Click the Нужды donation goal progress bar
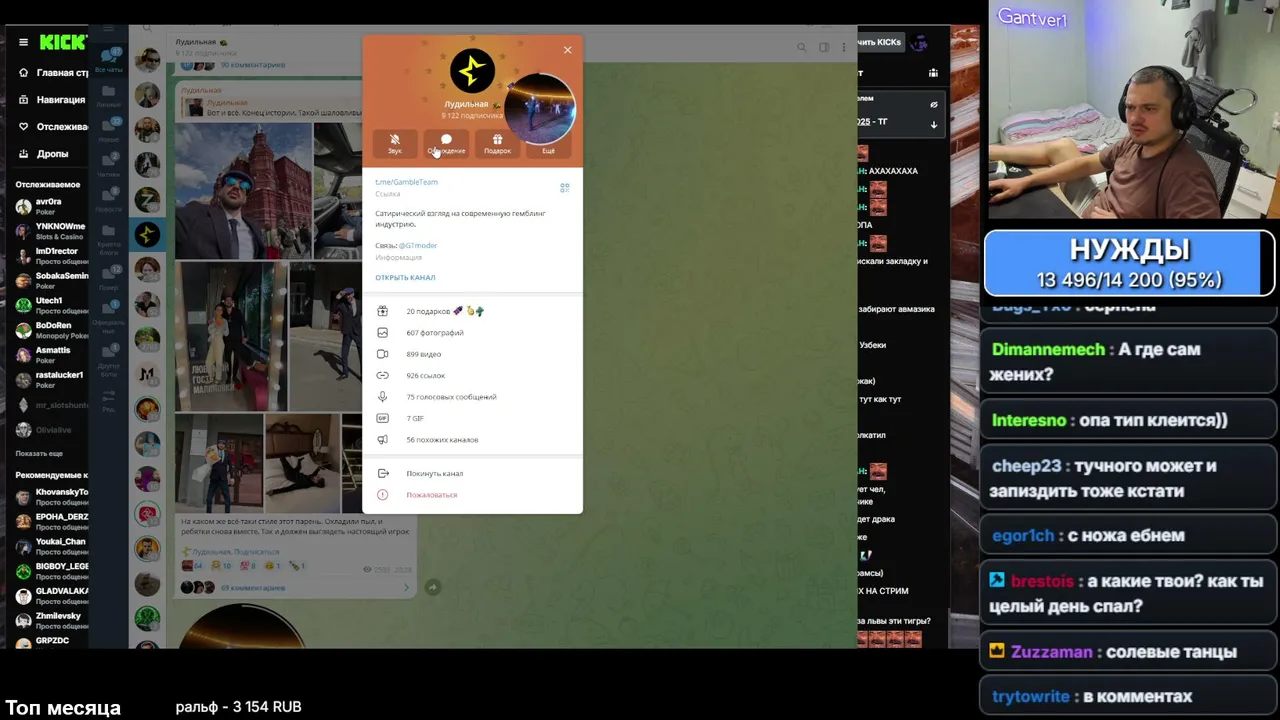The width and height of the screenshot is (1280, 720). [1129, 264]
